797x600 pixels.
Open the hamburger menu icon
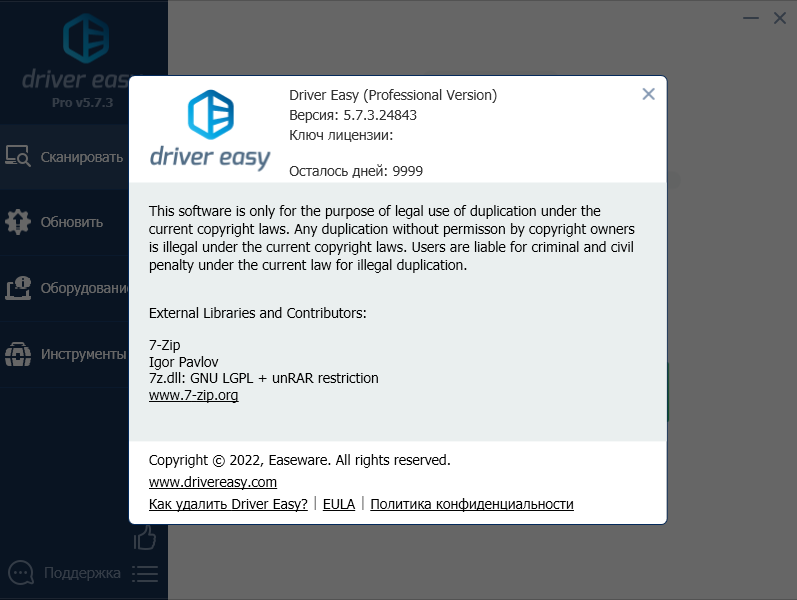pos(145,574)
